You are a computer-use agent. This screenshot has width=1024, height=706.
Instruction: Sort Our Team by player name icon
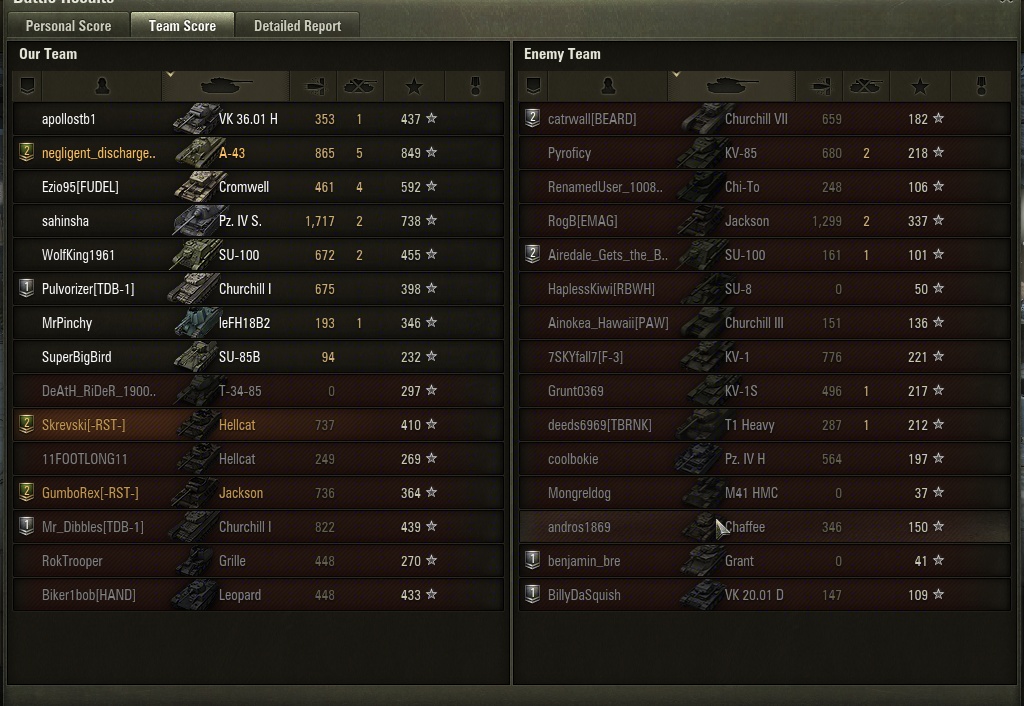tap(102, 86)
